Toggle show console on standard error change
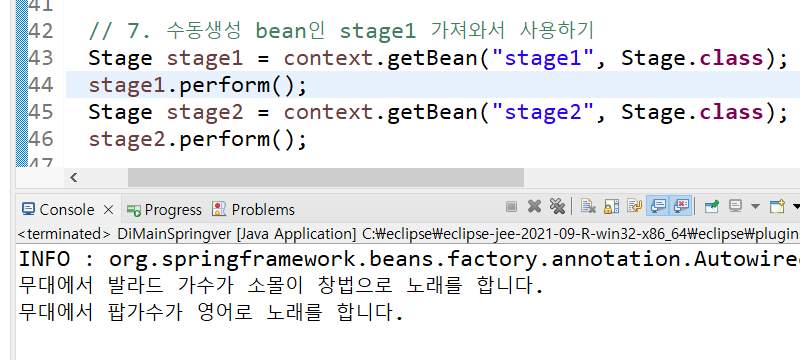Viewport: 800px width, 360px height. click(x=682, y=207)
